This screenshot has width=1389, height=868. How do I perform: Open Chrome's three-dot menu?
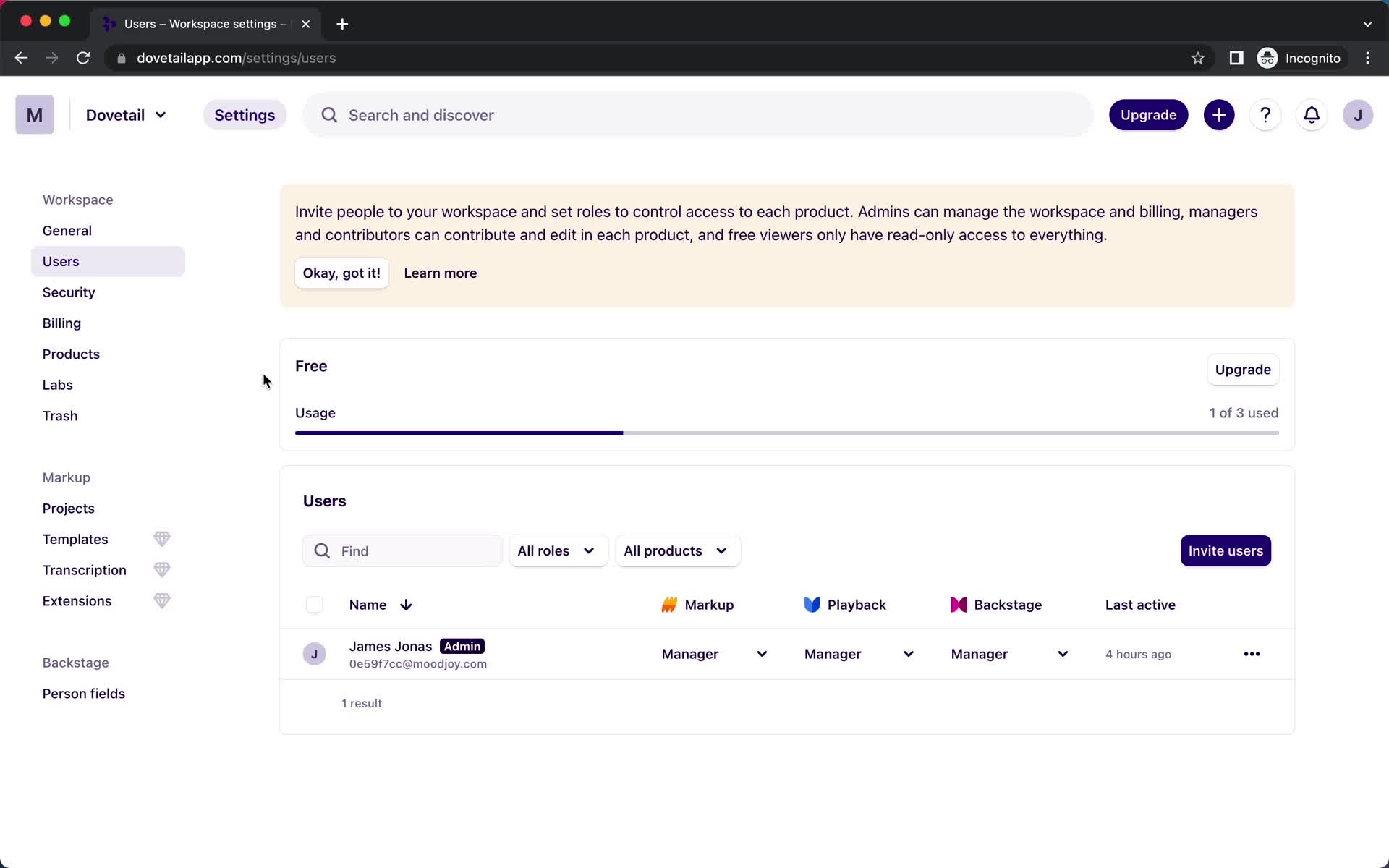pyautogui.click(x=1367, y=58)
